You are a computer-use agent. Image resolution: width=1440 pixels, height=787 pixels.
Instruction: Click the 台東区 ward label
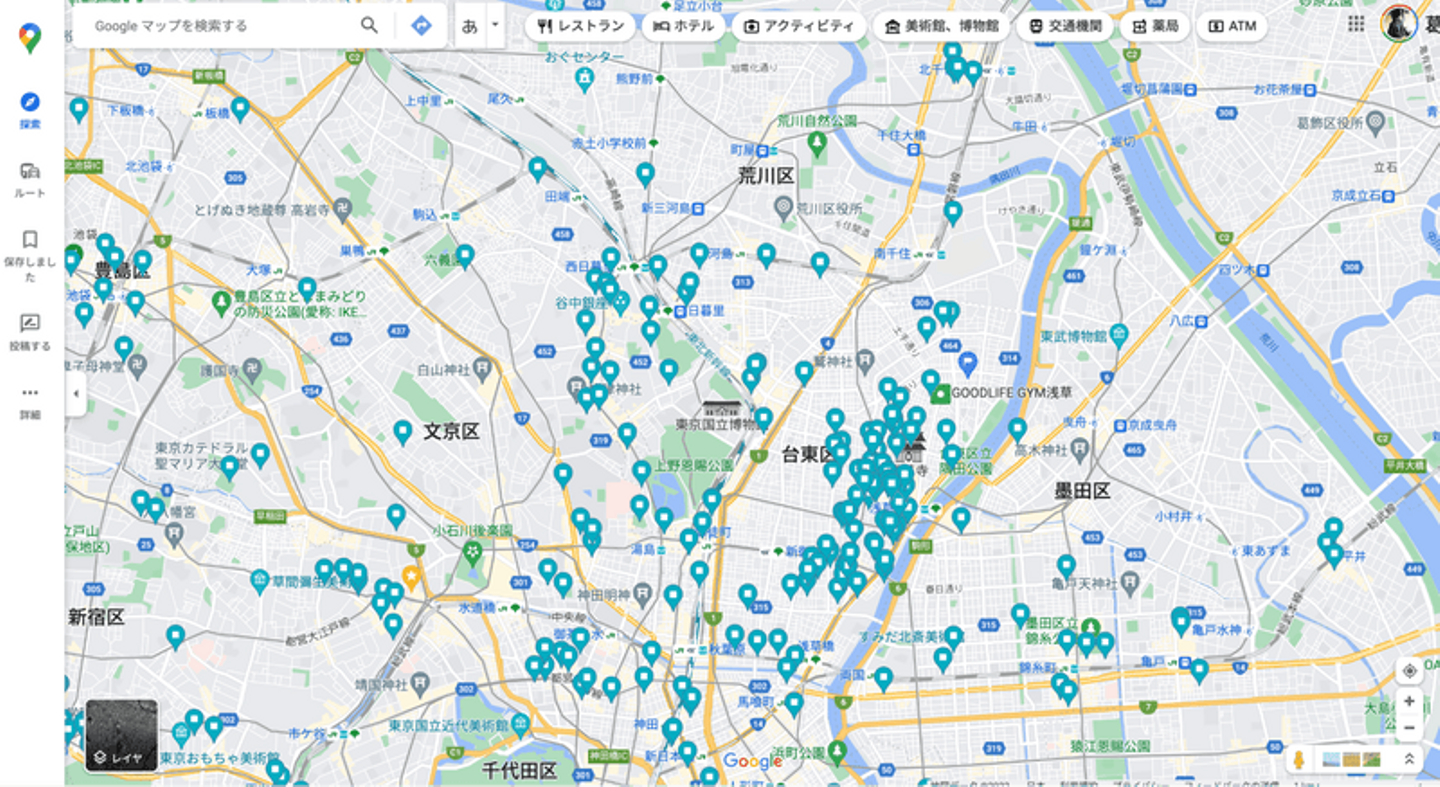pyautogui.click(x=808, y=455)
